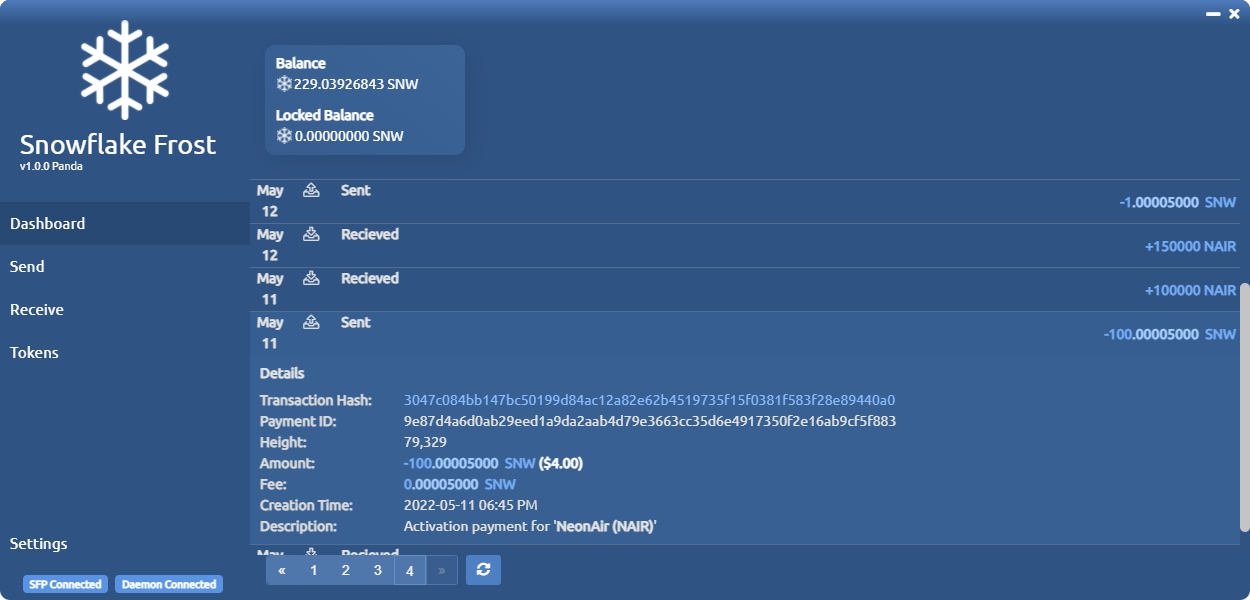Click the refresh transactions button
This screenshot has height=600, width=1250.
click(483, 570)
